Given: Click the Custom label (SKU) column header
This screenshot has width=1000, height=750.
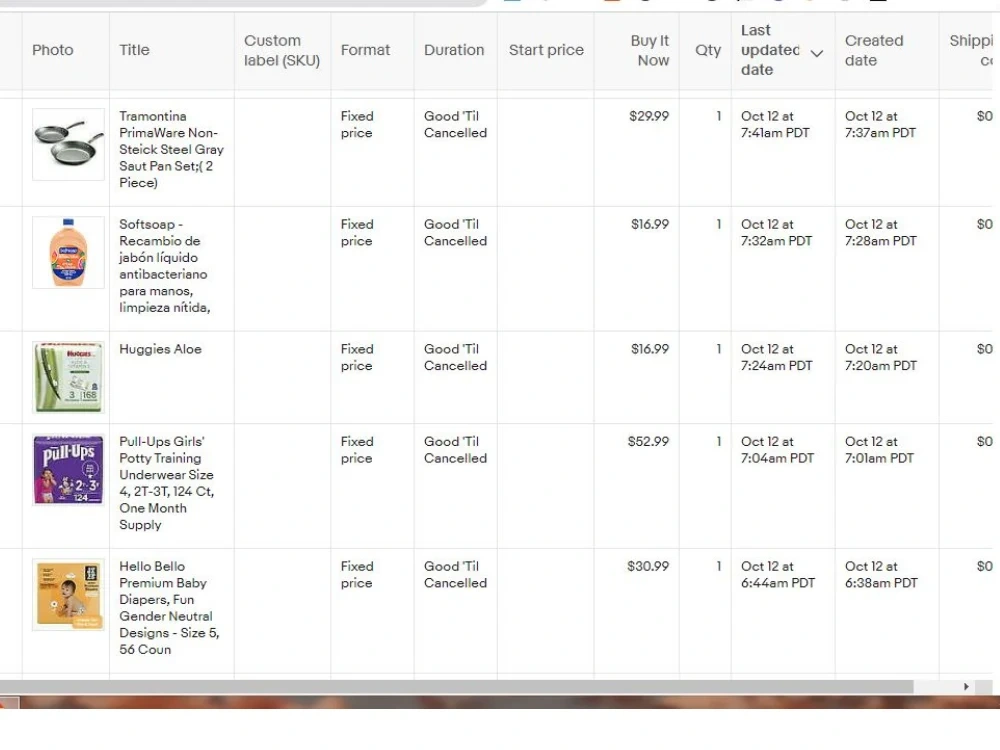Looking at the screenshot, I should point(282,50).
